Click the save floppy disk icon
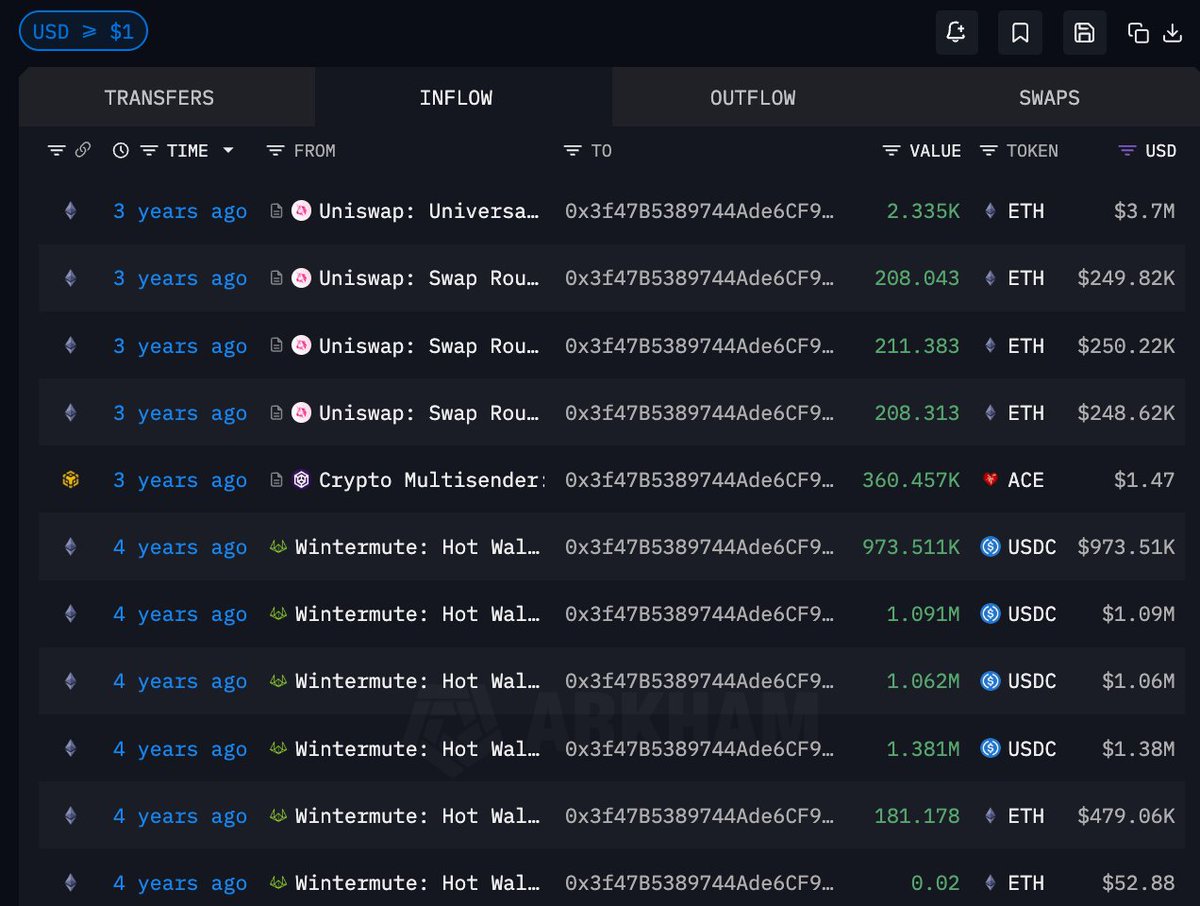The width and height of the screenshot is (1200, 906). click(1084, 33)
